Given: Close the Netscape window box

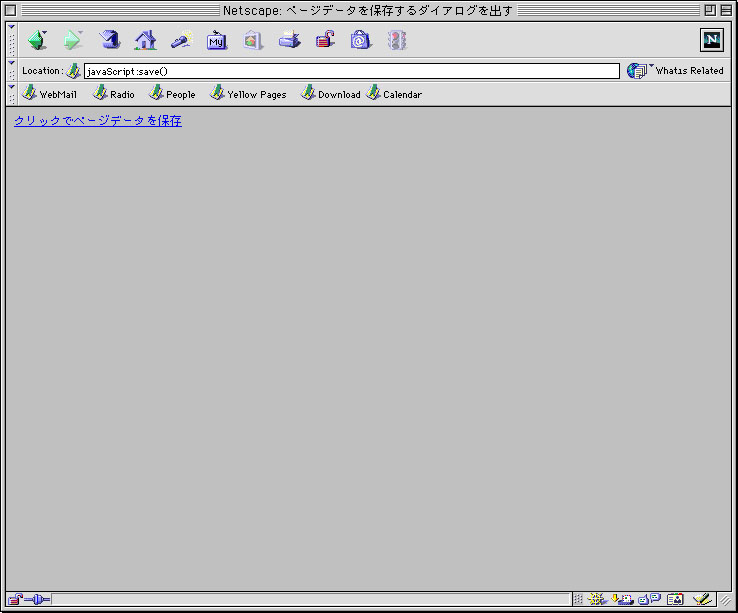Looking at the screenshot, I should [10, 10].
